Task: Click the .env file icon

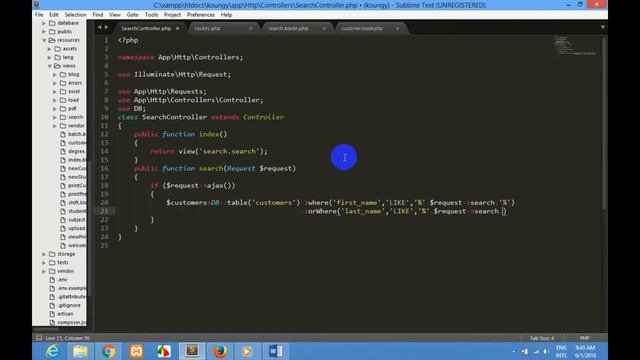Action: (52, 280)
